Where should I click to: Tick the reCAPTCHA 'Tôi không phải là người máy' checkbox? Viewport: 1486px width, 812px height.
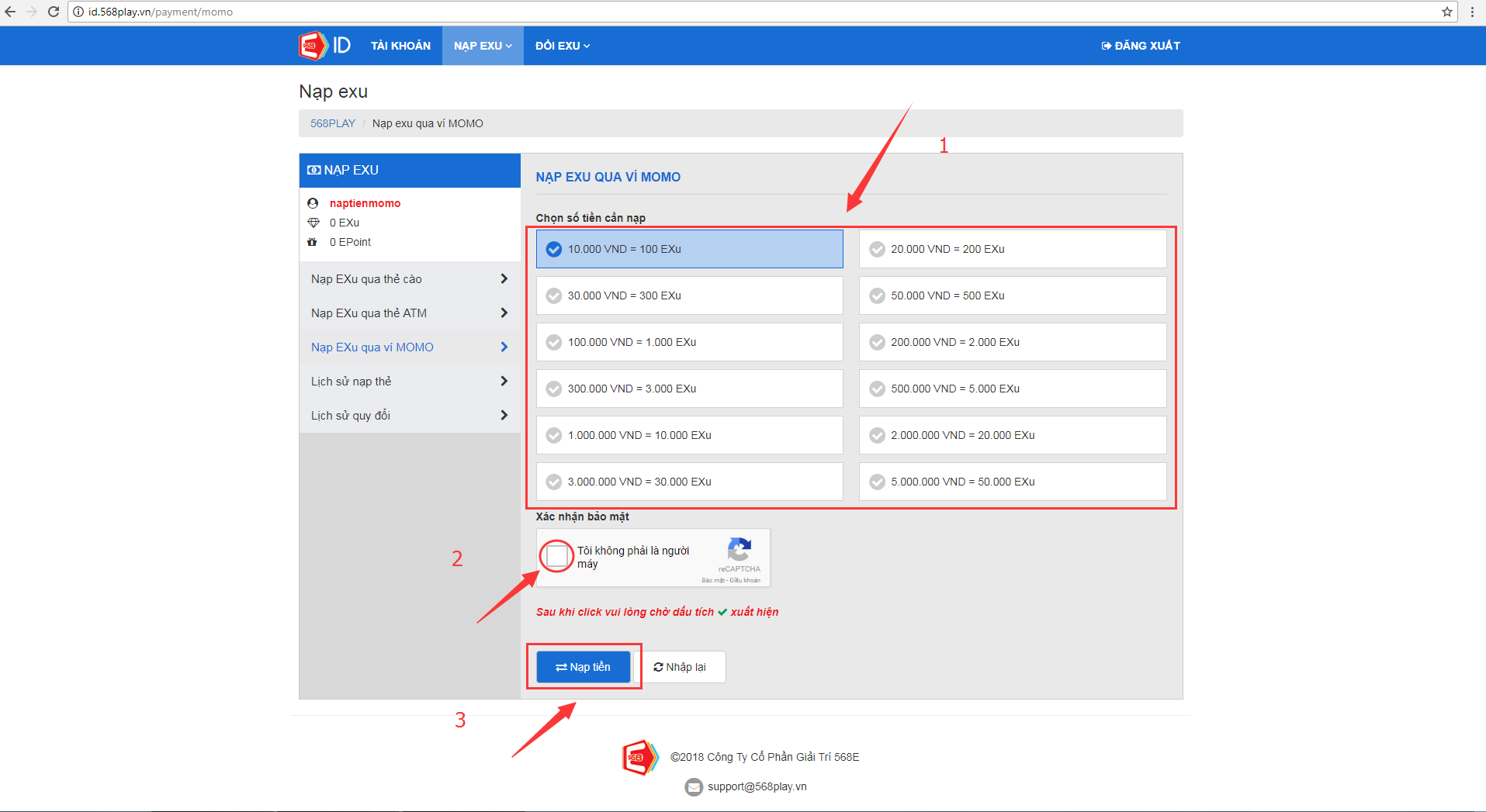pyautogui.click(x=556, y=556)
